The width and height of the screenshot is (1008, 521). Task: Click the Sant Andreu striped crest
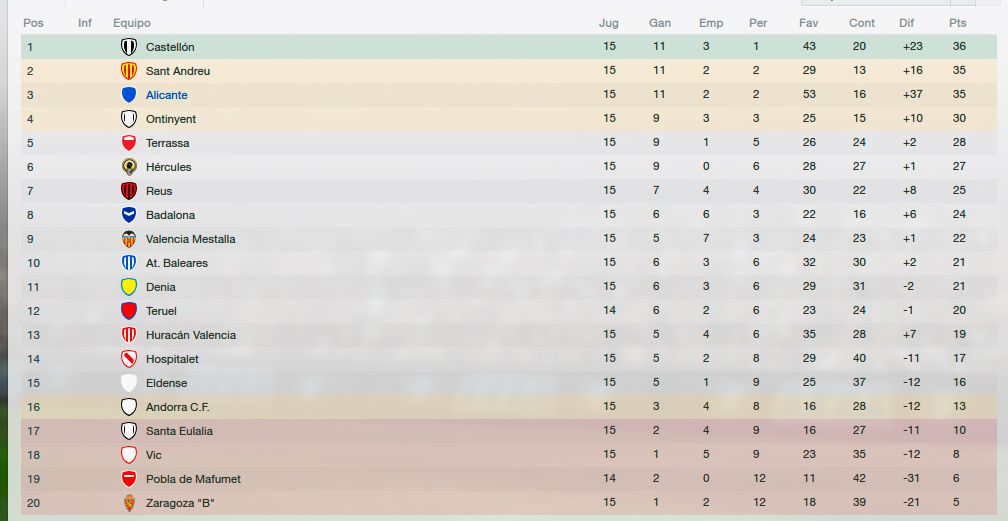pyautogui.click(x=129, y=71)
